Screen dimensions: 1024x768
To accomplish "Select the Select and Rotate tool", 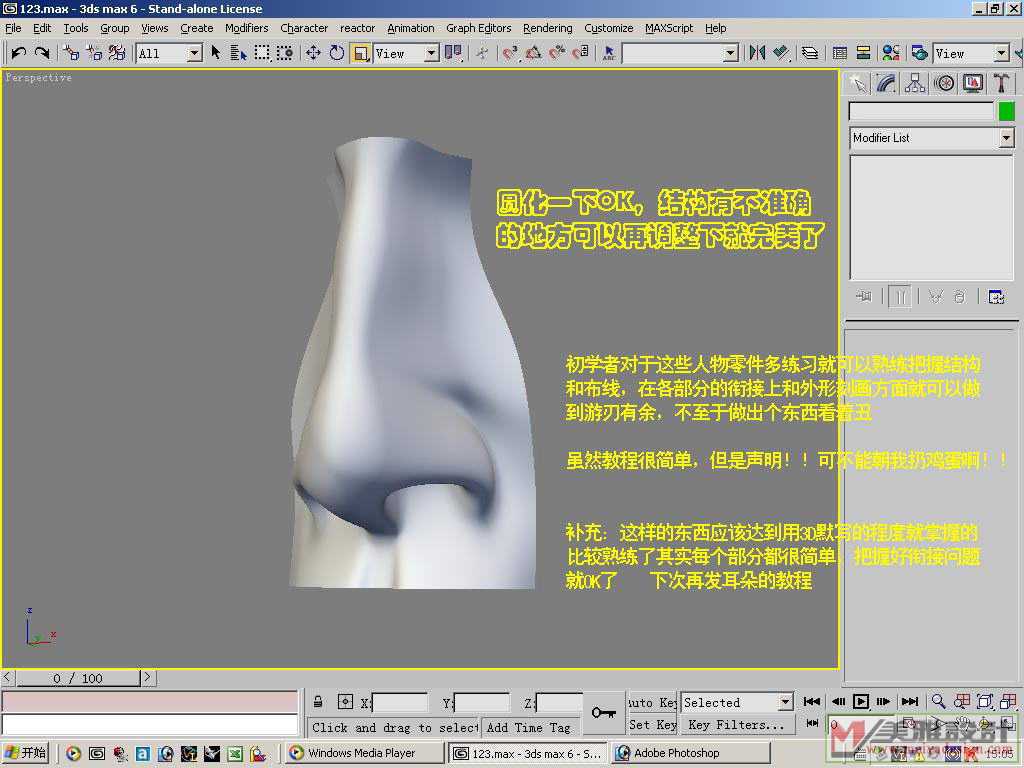I will [337, 53].
